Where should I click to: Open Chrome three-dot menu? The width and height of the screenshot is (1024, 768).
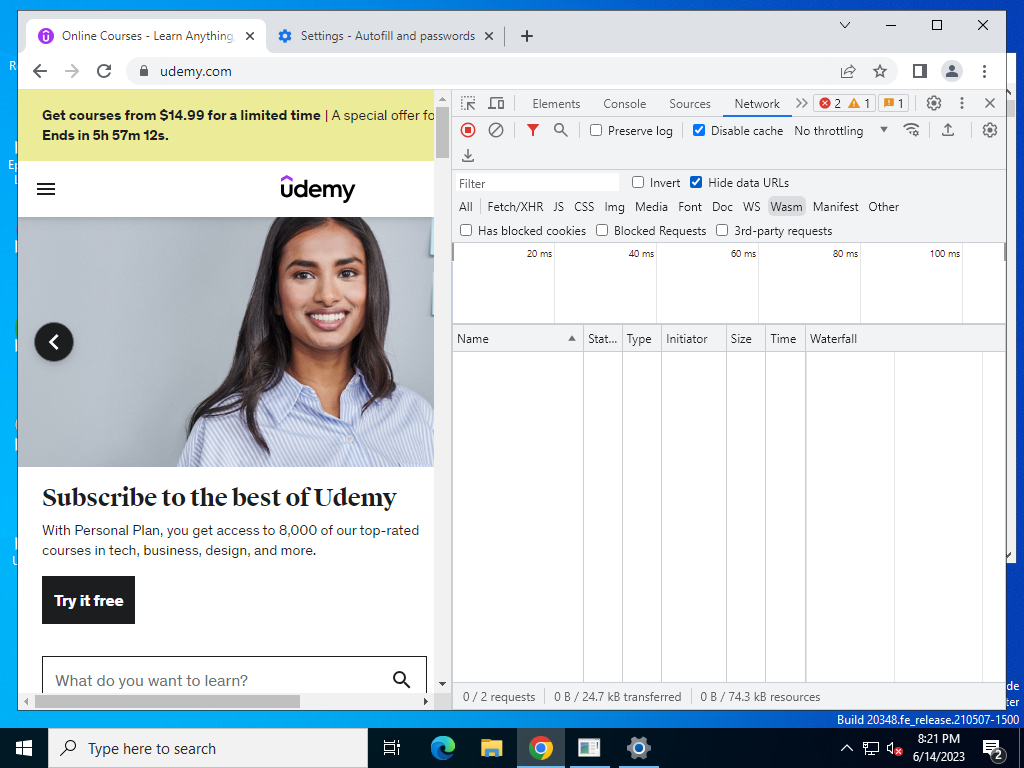(x=984, y=71)
